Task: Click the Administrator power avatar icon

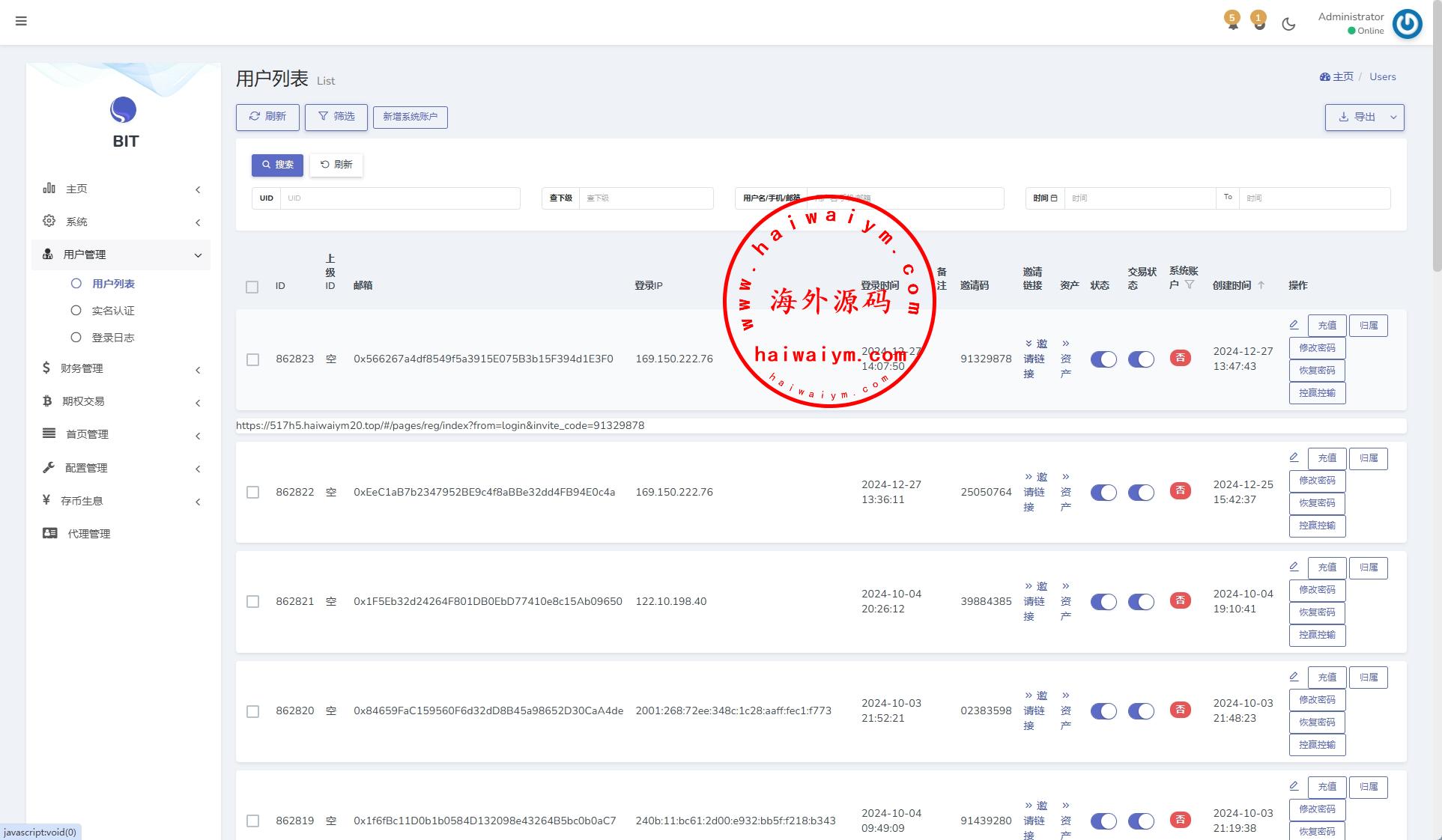Action: 1407,24
